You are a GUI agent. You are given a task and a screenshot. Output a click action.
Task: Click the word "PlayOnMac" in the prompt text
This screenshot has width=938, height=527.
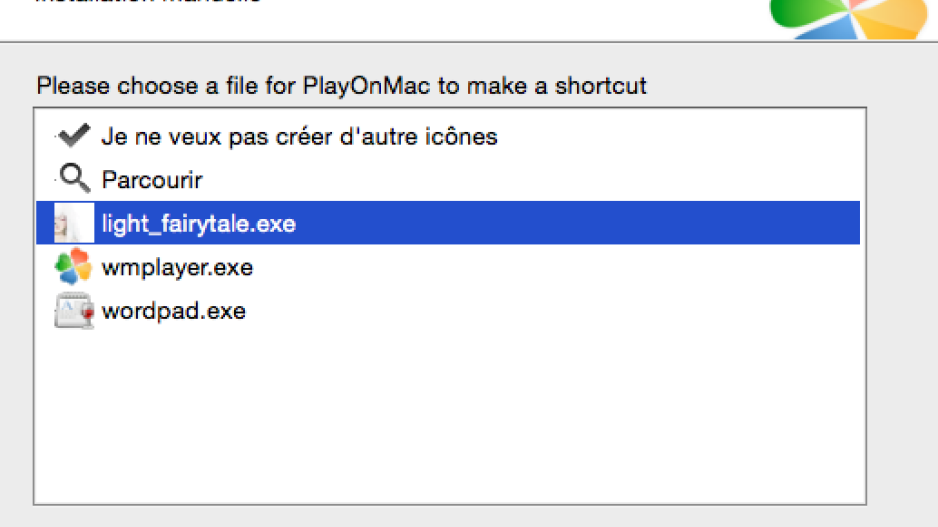point(366,87)
